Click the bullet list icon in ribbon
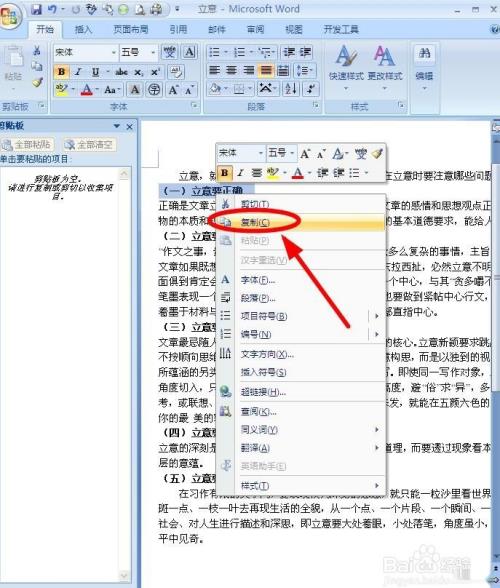Viewport: 500px width, 588px height. coord(214,52)
